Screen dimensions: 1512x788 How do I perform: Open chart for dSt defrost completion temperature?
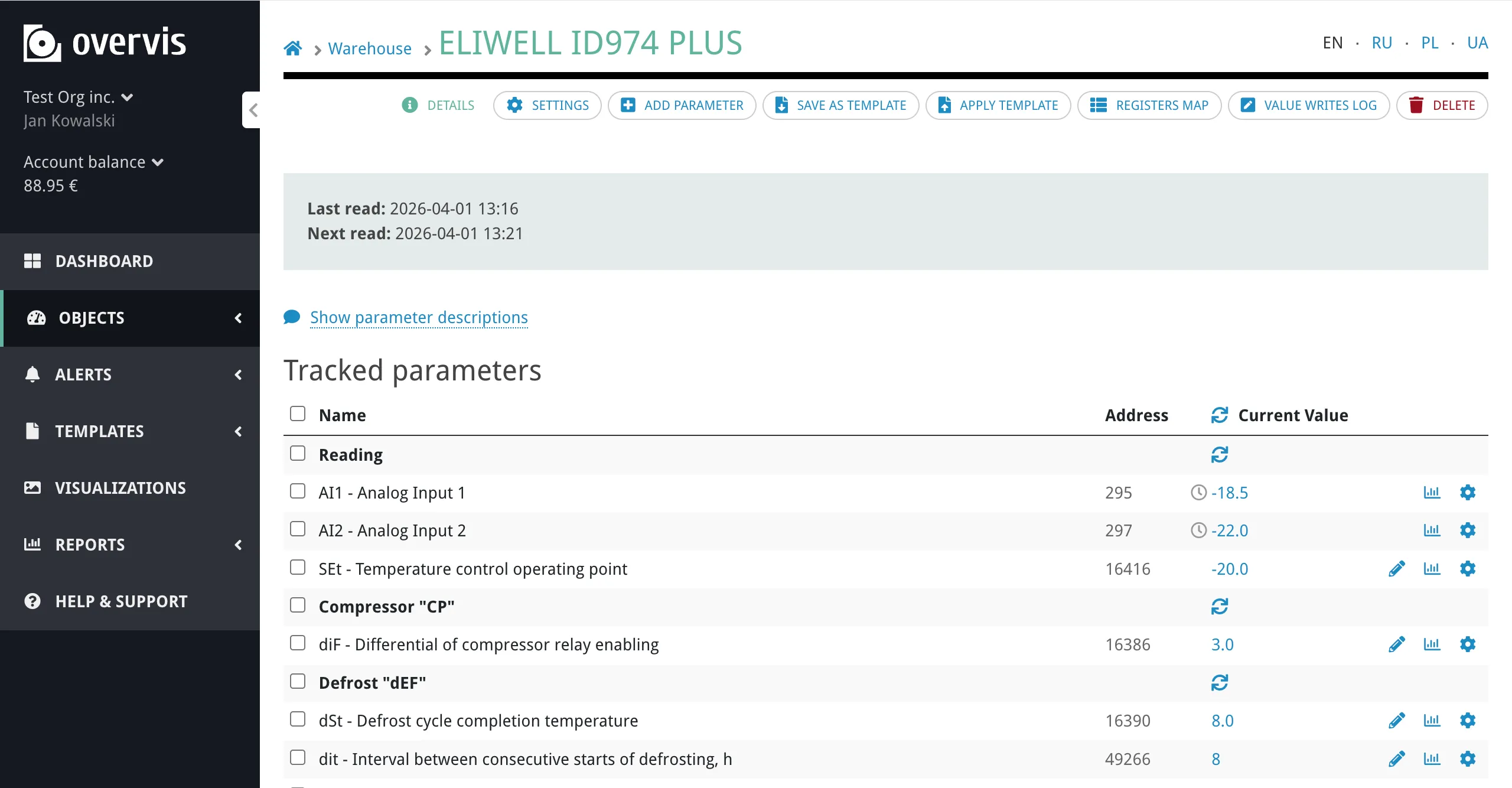(1432, 721)
